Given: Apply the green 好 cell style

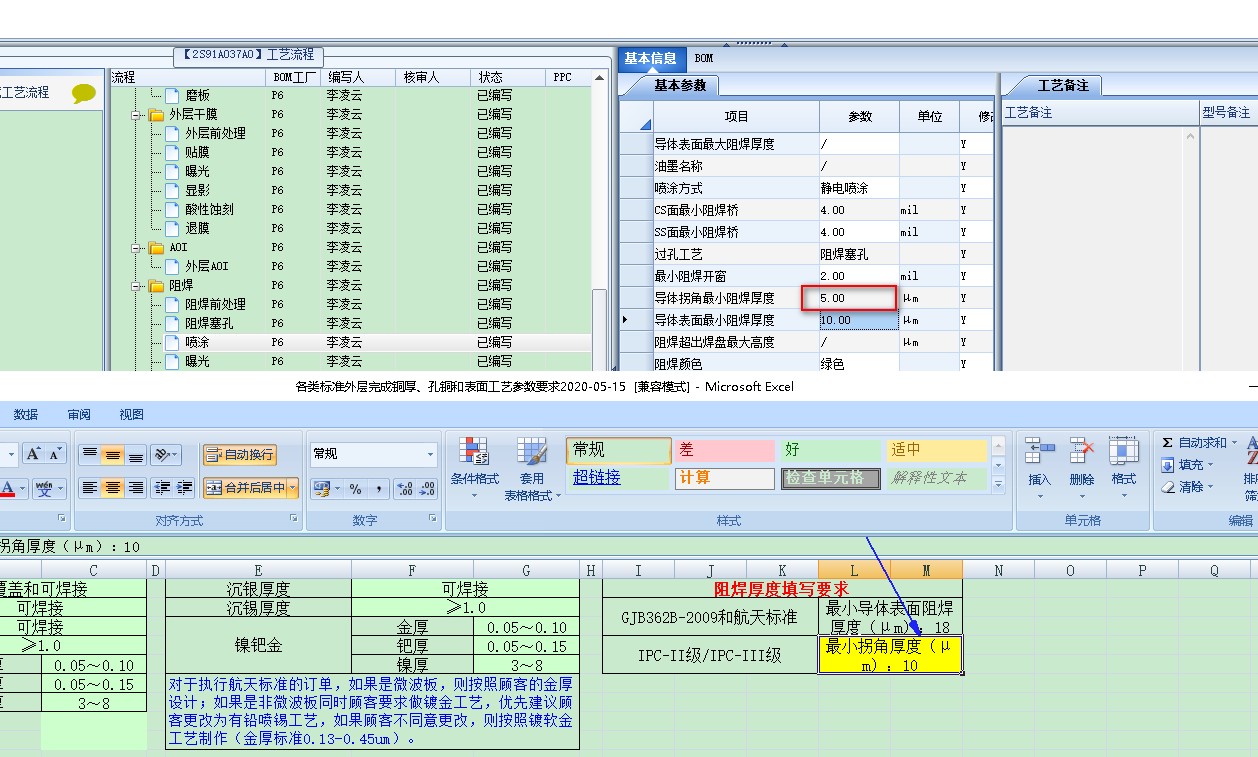Looking at the screenshot, I should coord(830,451).
